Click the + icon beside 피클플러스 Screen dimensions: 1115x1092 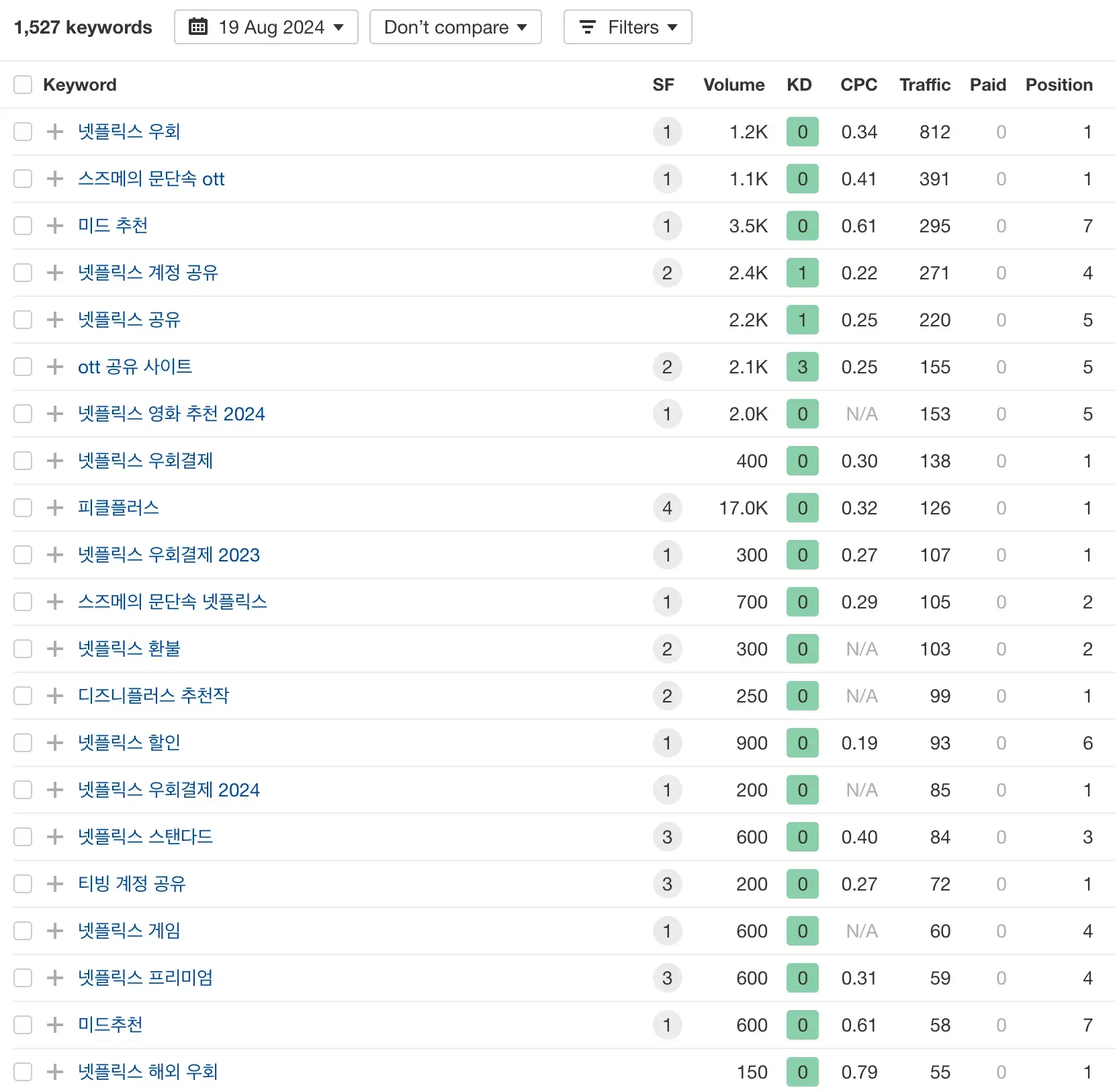pos(54,508)
